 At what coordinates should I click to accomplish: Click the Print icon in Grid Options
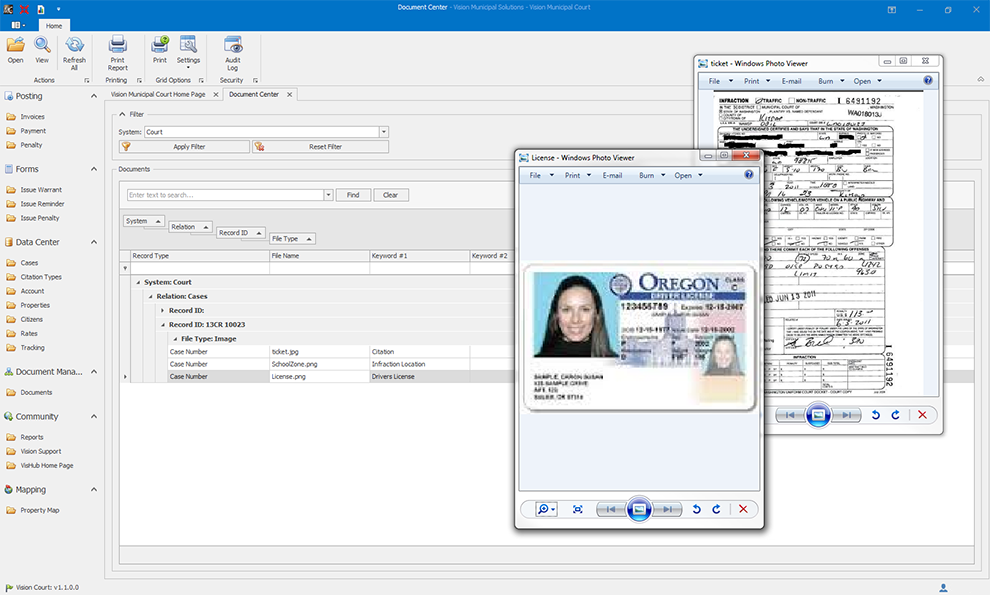click(160, 45)
